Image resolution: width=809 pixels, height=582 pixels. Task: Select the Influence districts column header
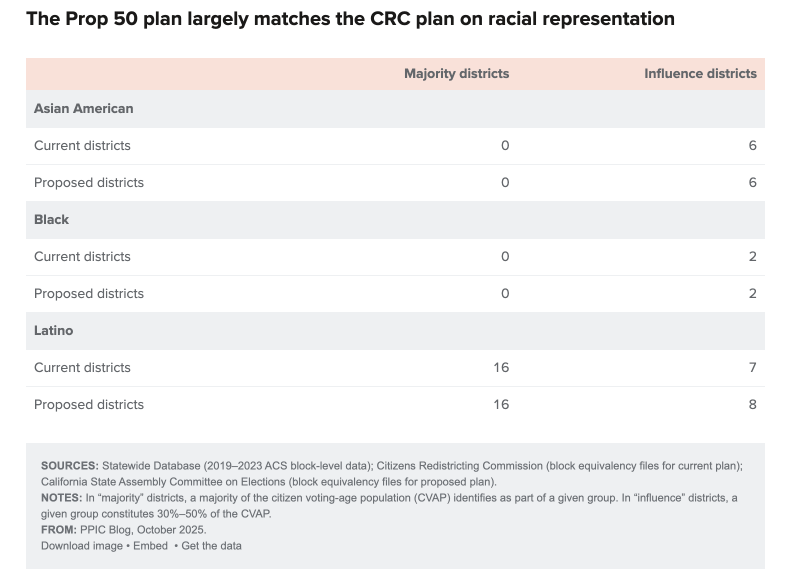coord(700,73)
